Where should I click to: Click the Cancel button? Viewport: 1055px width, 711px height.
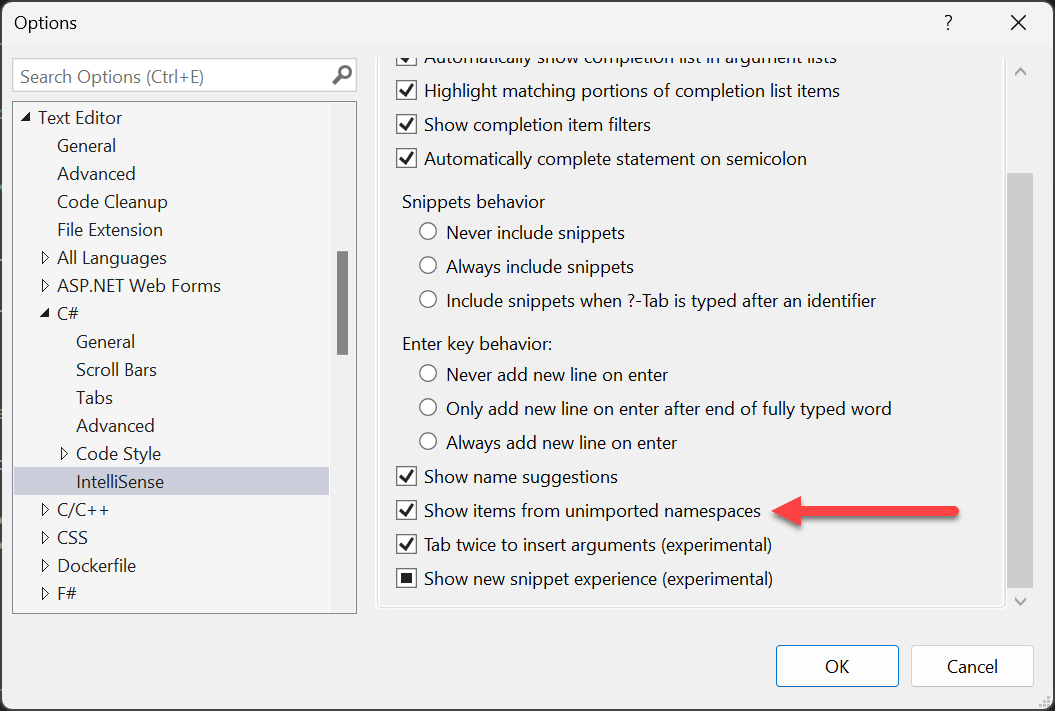972,667
